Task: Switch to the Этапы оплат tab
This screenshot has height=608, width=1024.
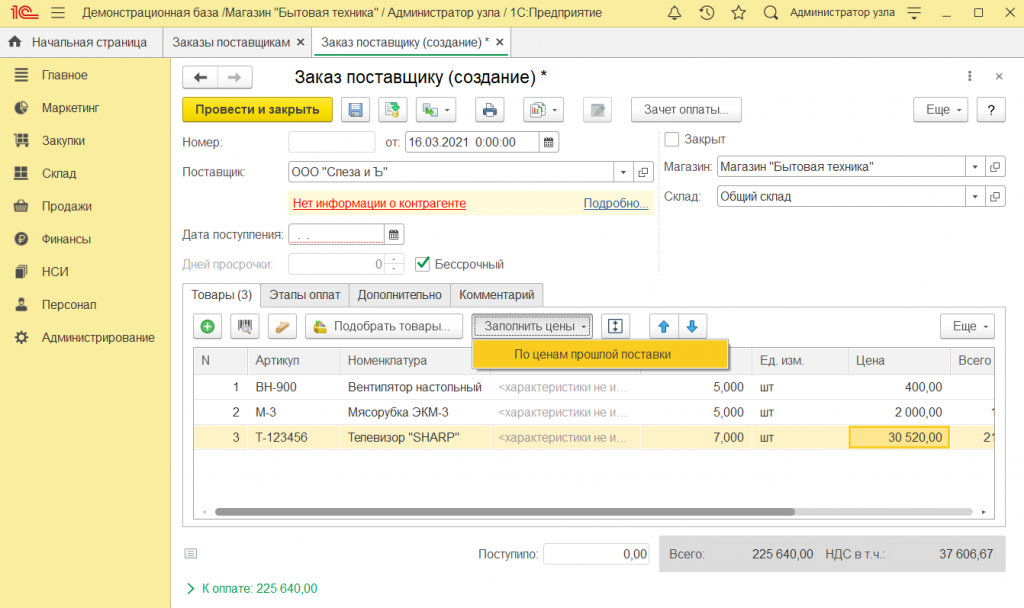Action: 304,295
